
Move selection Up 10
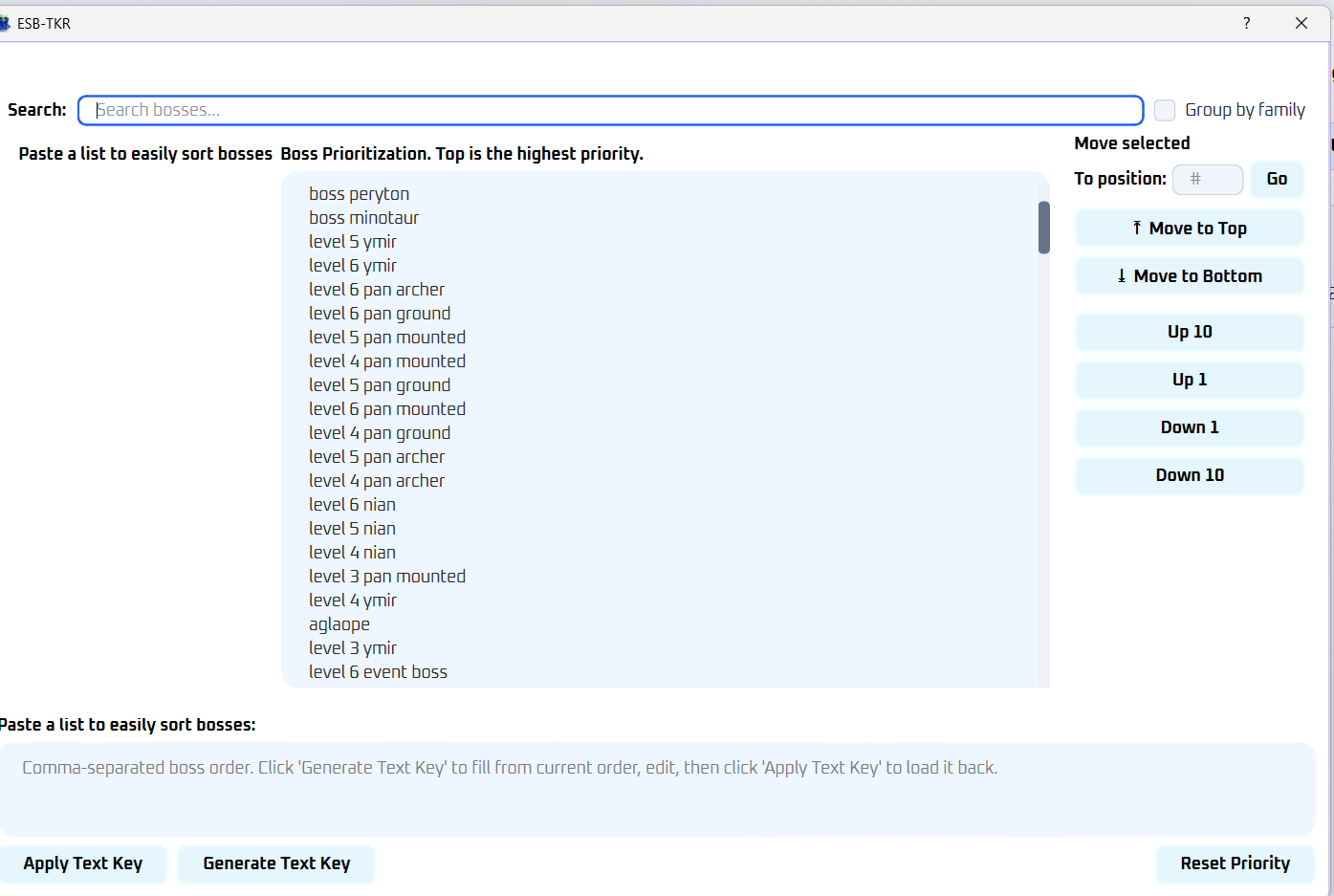[1190, 332]
